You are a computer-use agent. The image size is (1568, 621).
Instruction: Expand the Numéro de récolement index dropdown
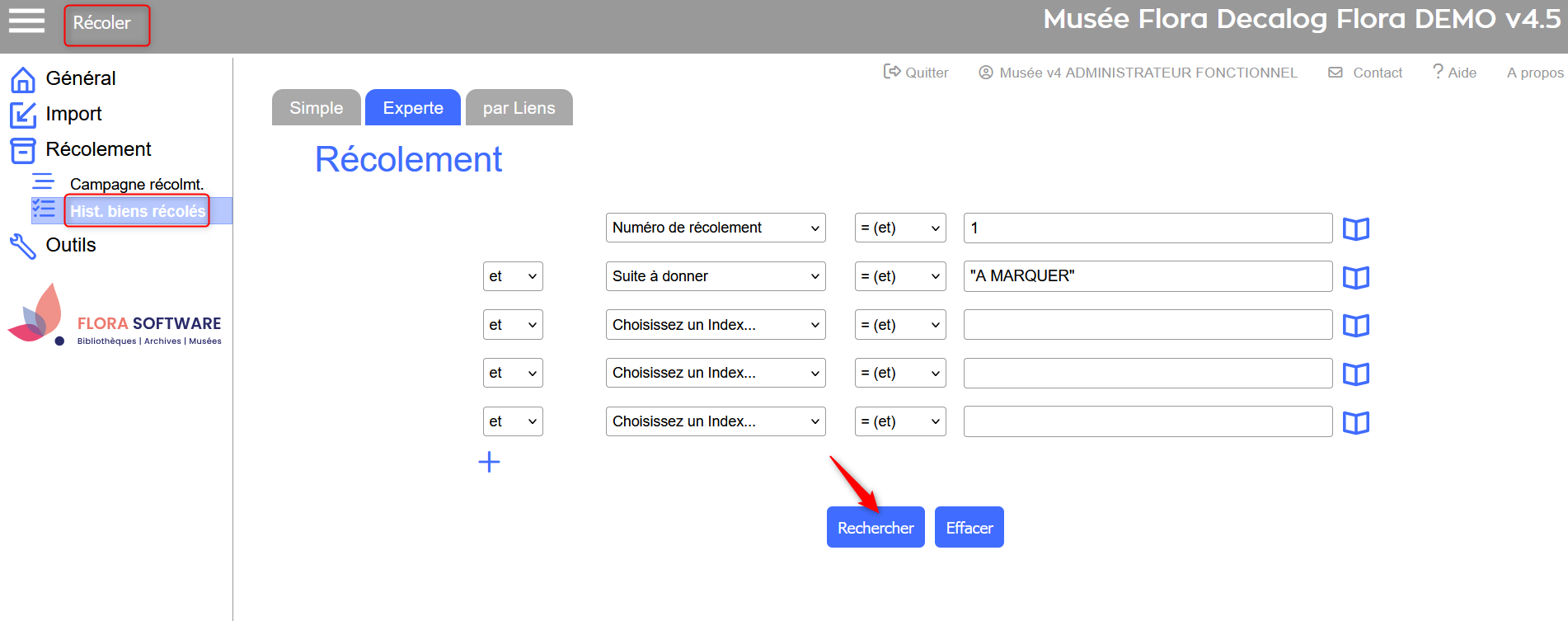point(715,228)
